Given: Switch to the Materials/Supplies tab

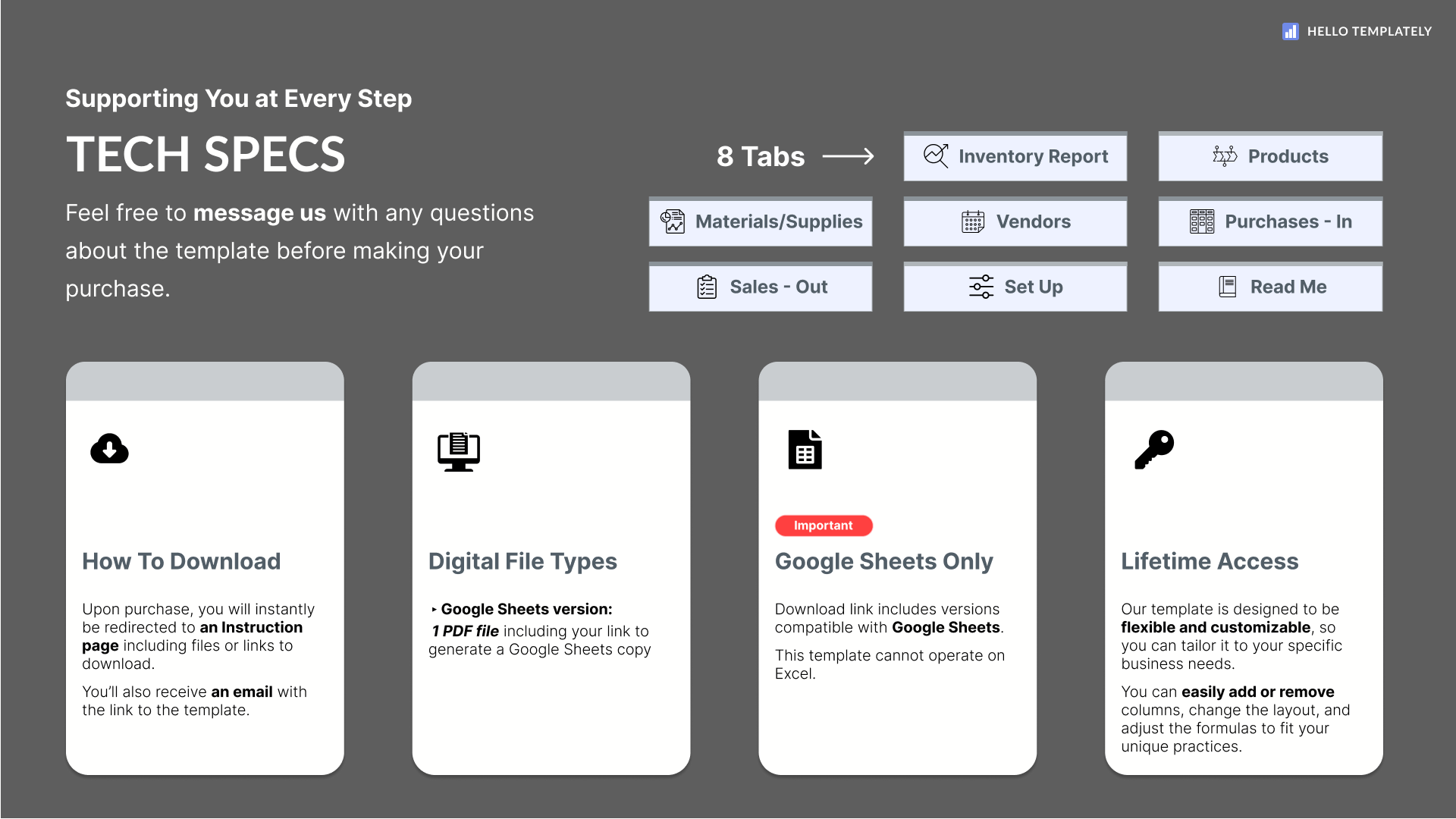Looking at the screenshot, I should tap(778, 221).
